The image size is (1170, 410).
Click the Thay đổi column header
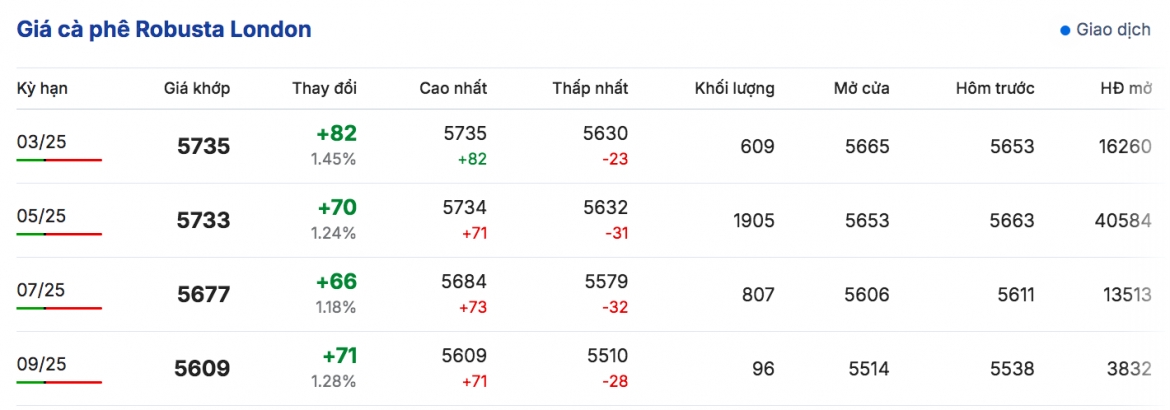pos(325,88)
